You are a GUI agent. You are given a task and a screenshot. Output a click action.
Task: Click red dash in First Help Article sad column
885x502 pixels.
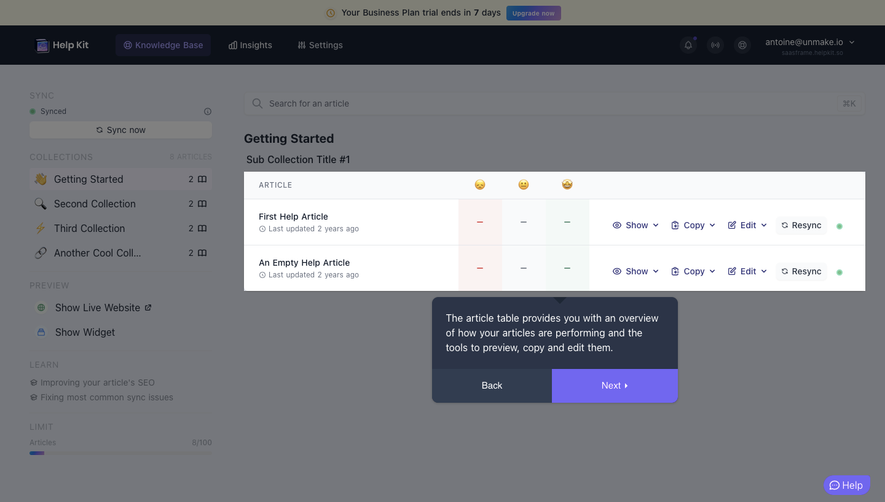tap(480, 222)
